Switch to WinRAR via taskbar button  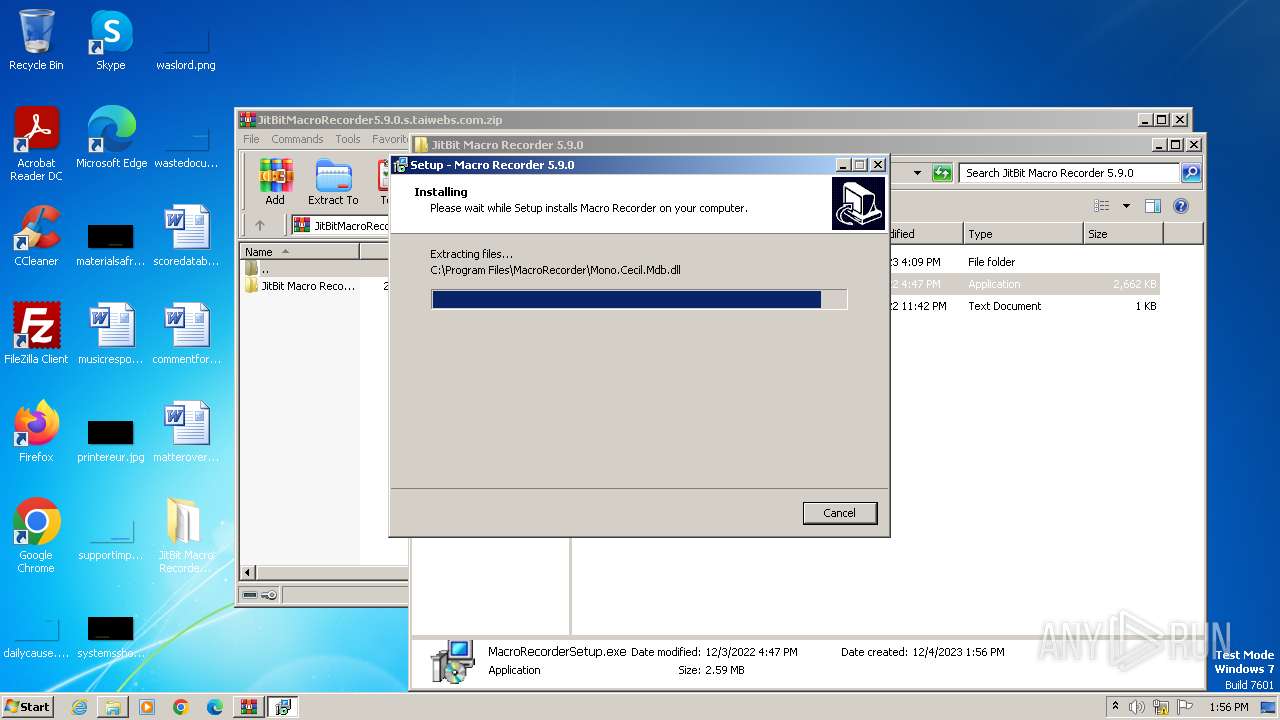[248, 707]
